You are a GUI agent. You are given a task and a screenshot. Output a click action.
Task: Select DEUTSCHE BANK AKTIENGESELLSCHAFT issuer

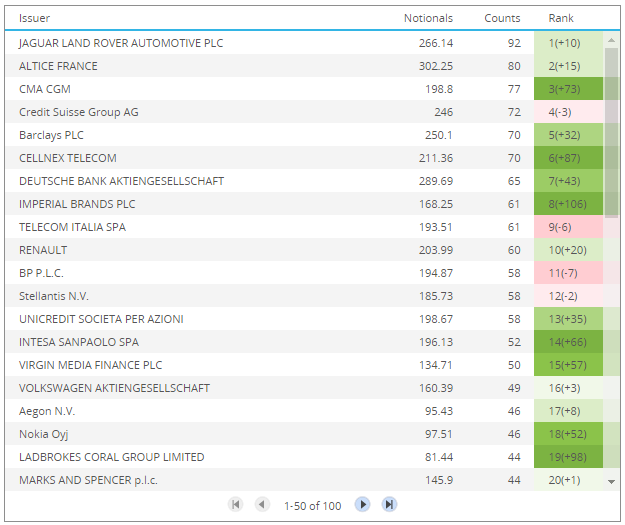(x=121, y=181)
